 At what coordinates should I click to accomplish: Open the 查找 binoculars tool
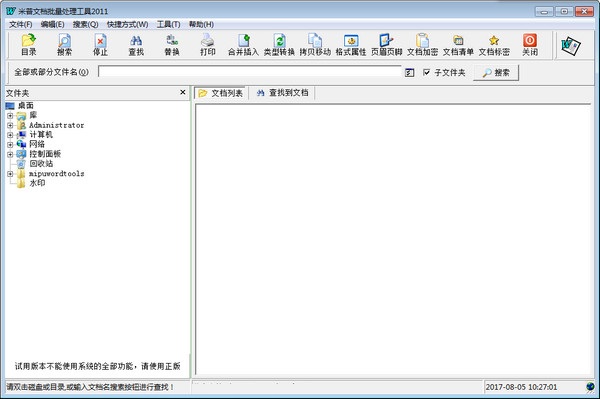coord(136,45)
